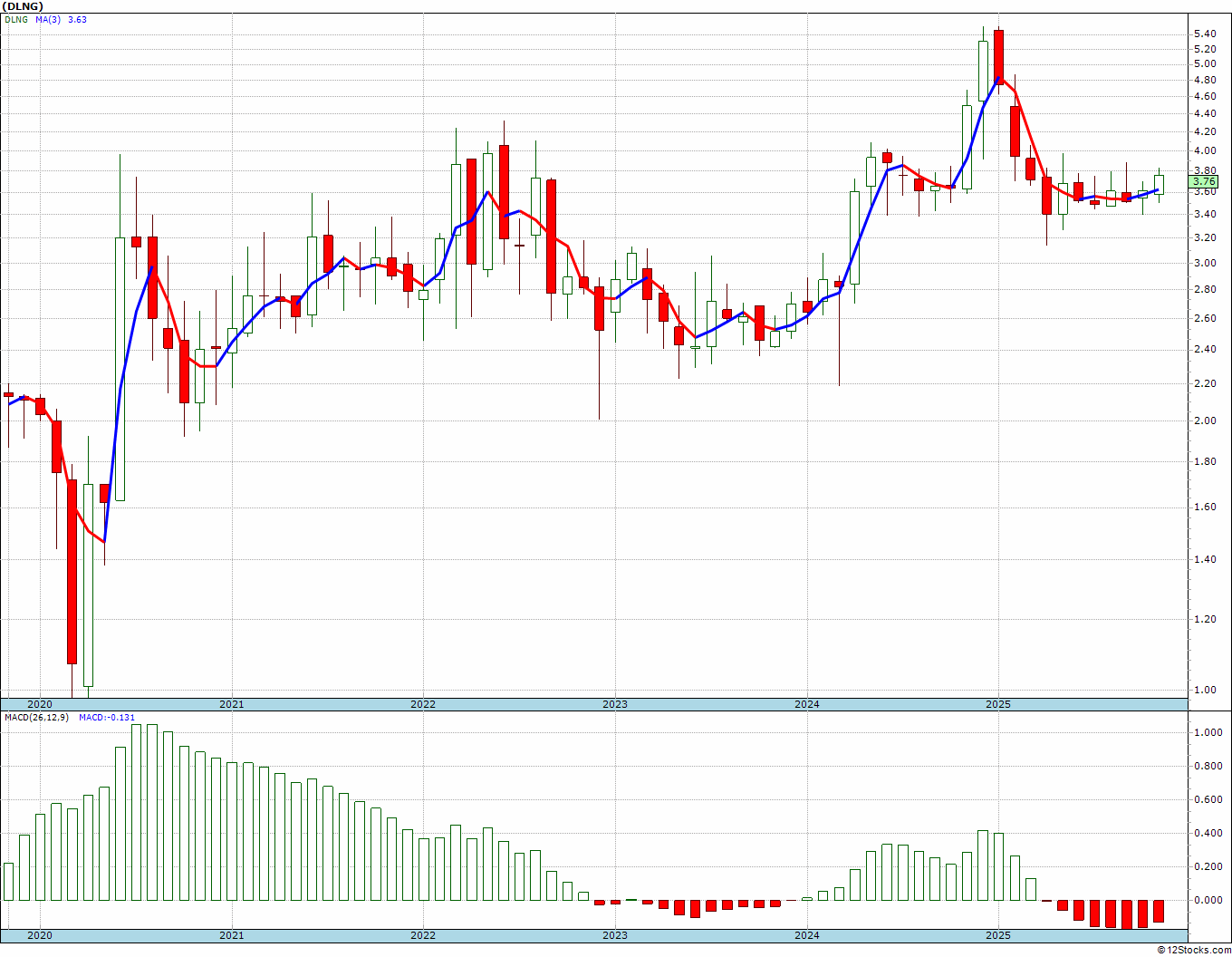Select 2021 on the price chart time axis
The width and height of the screenshot is (1232, 957).
(232, 704)
